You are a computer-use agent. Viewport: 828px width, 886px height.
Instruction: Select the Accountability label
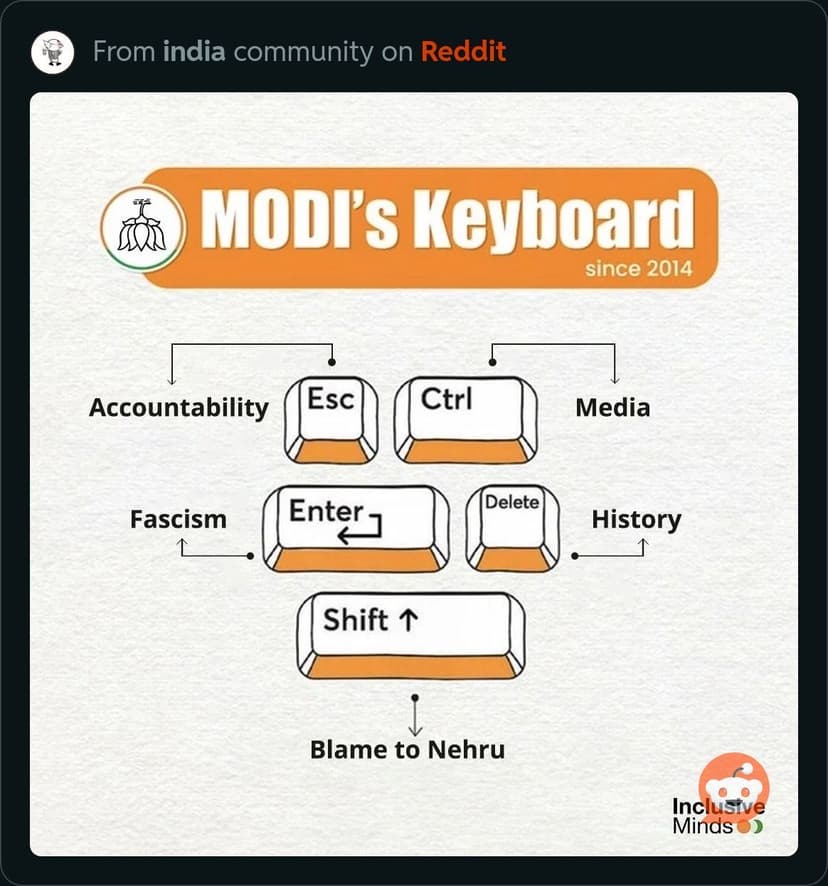[x=179, y=408]
